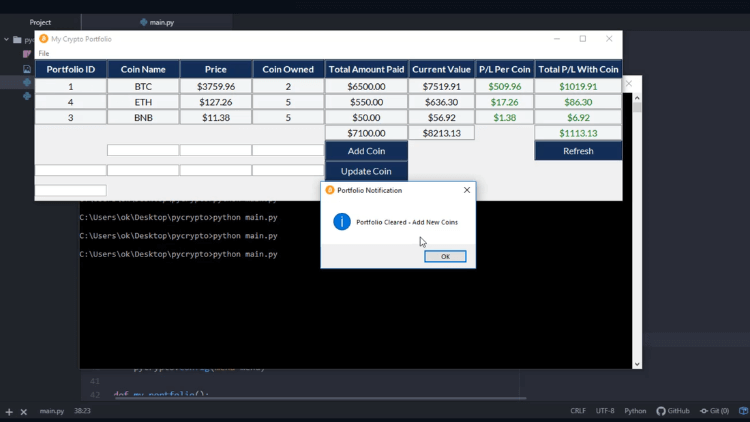Click the $7519.91 current value cell
Viewport: 750px width, 422px height.
pyautogui.click(x=441, y=87)
